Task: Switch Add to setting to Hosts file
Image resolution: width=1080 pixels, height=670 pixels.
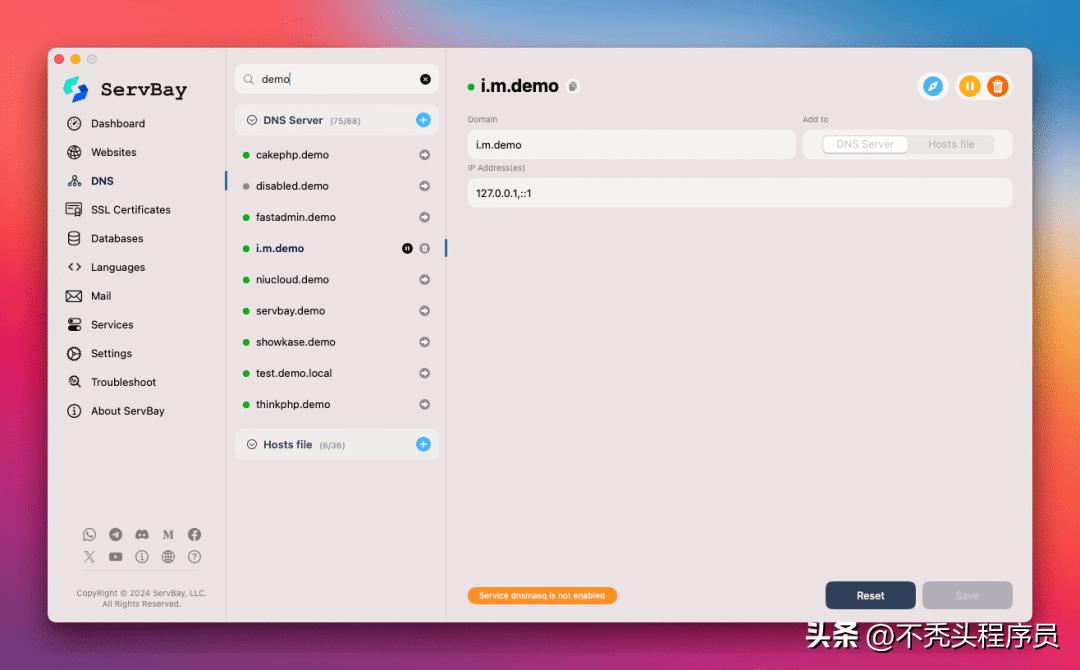Action: point(950,144)
